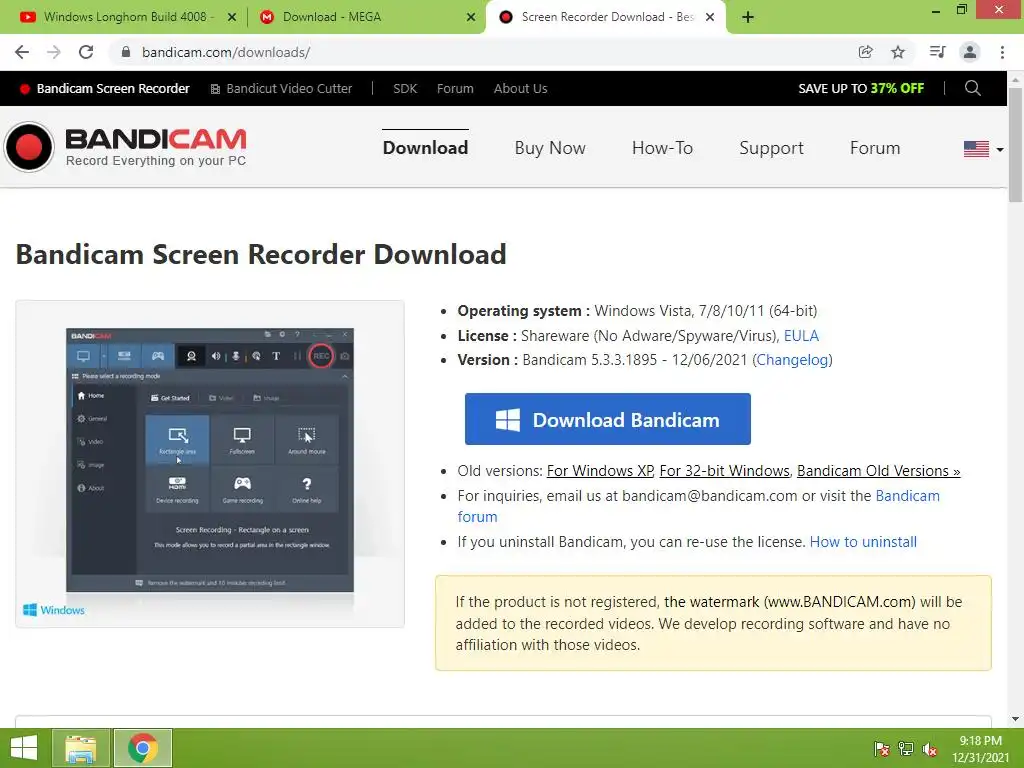Open Bandicut Video Cutter link
The width and height of the screenshot is (1024, 768).
click(x=281, y=89)
